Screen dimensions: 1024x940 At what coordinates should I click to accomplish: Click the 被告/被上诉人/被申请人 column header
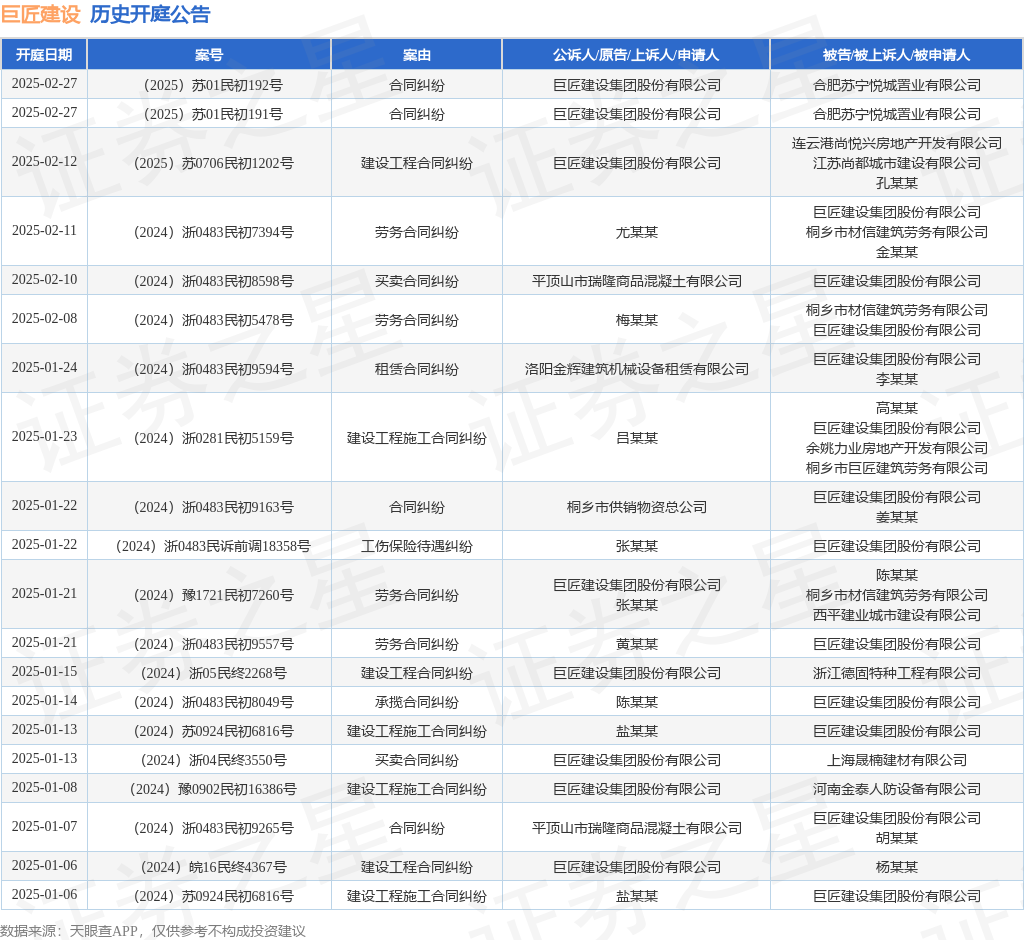897,55
